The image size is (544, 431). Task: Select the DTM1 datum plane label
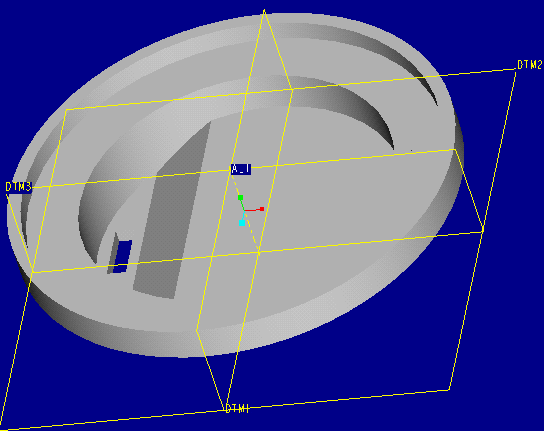(x=237, y=408)
